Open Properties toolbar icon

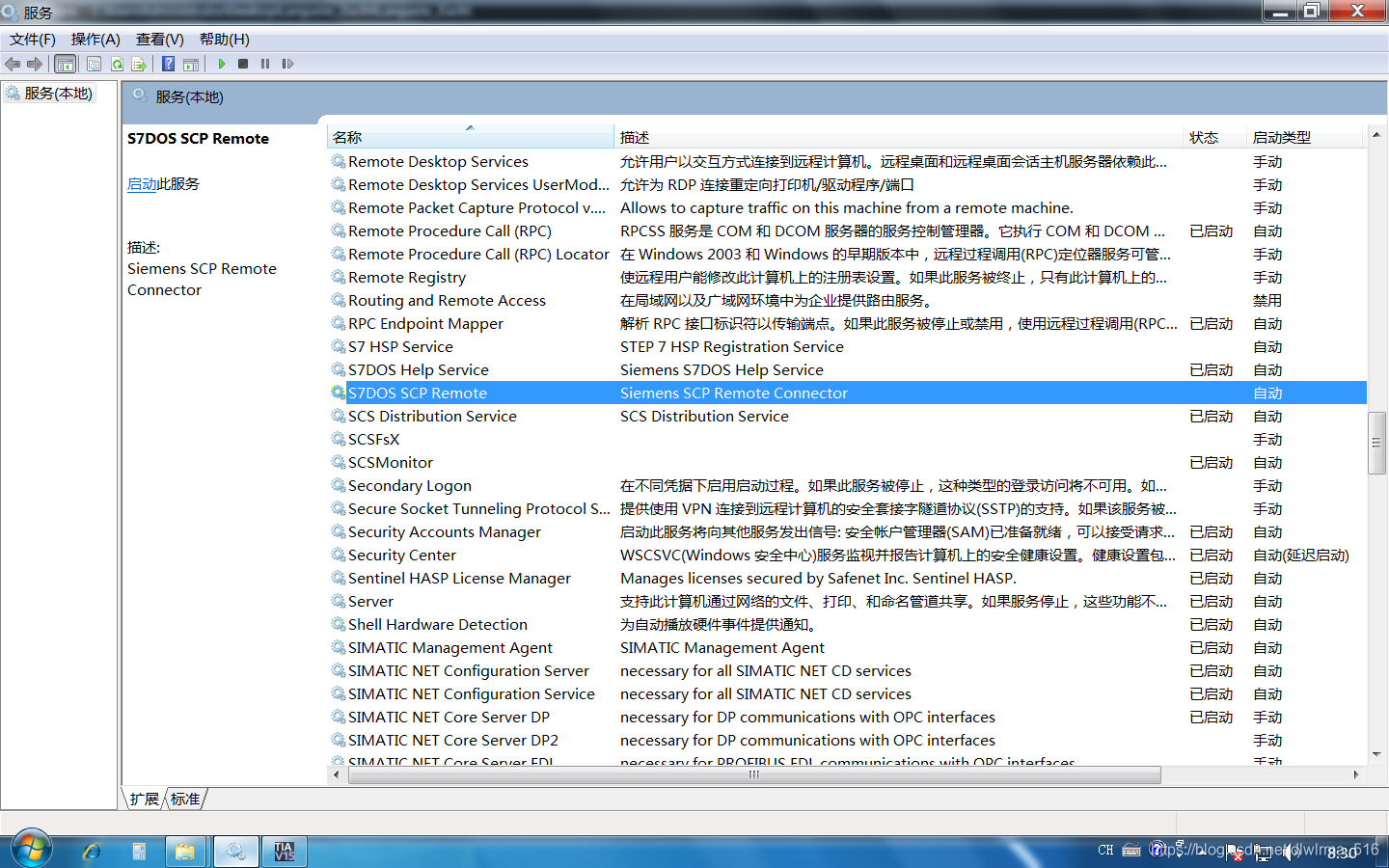94,64
